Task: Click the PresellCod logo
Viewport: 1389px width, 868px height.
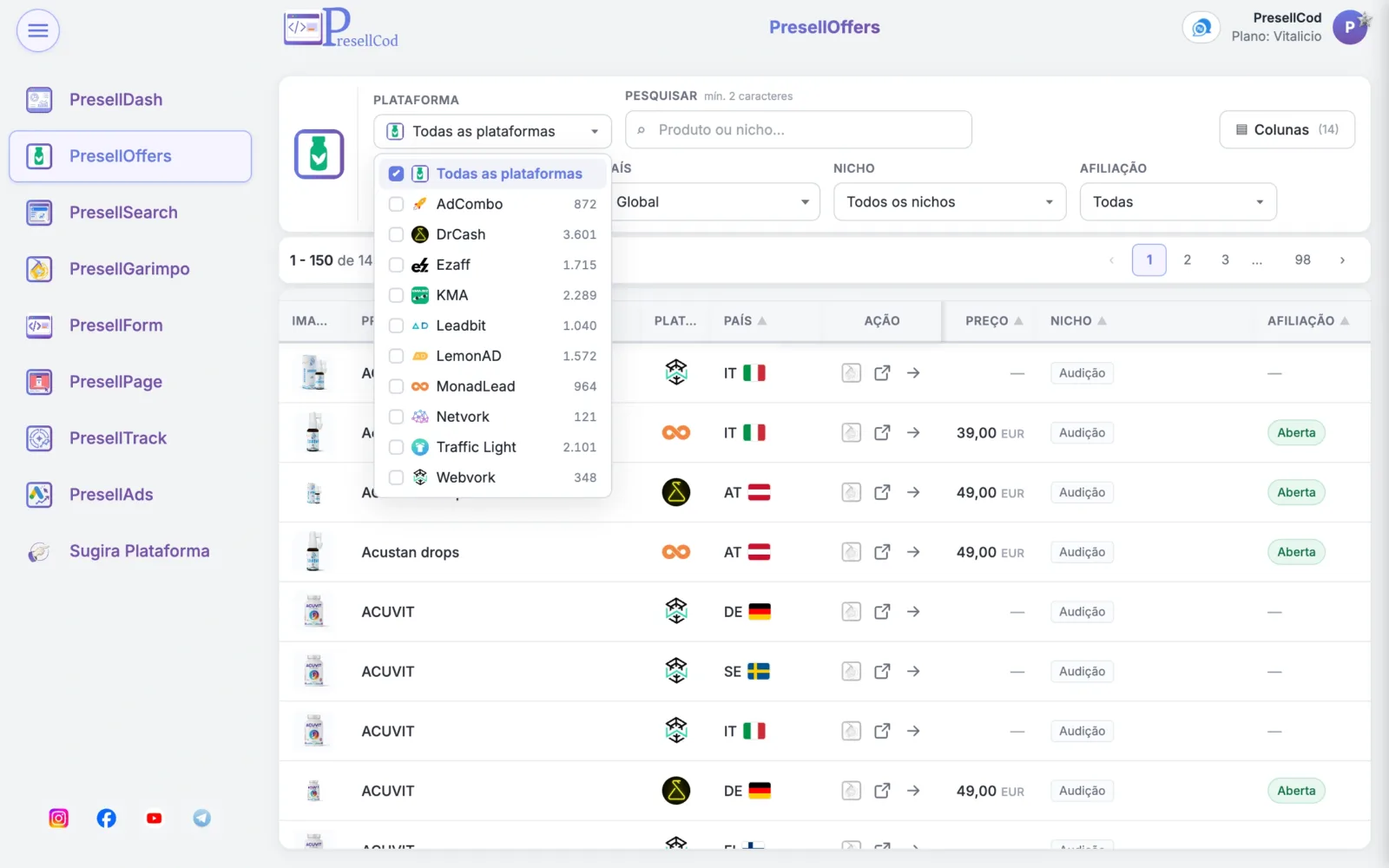Action: (x=341, y=28)
